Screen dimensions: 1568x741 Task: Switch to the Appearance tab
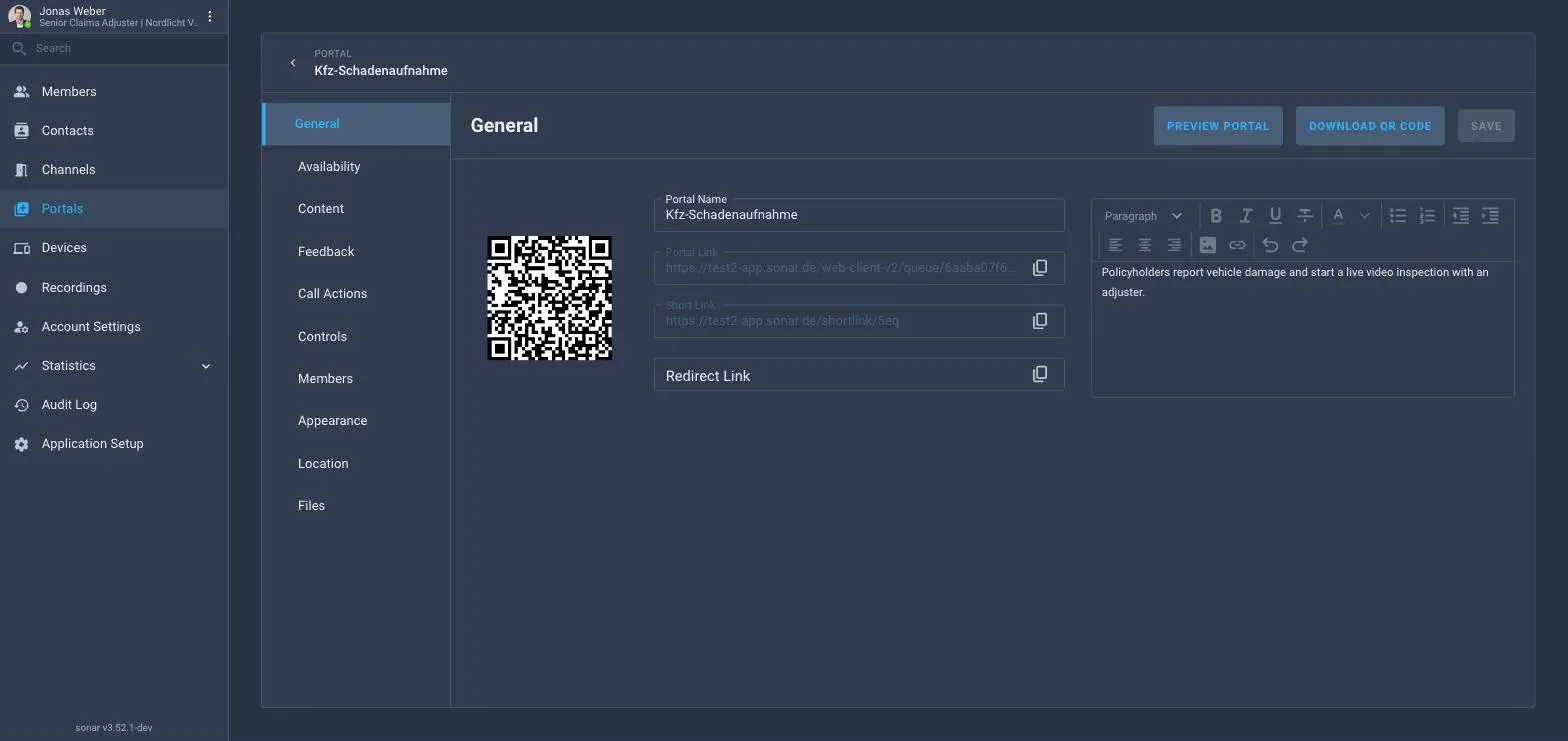click(356, 421)
